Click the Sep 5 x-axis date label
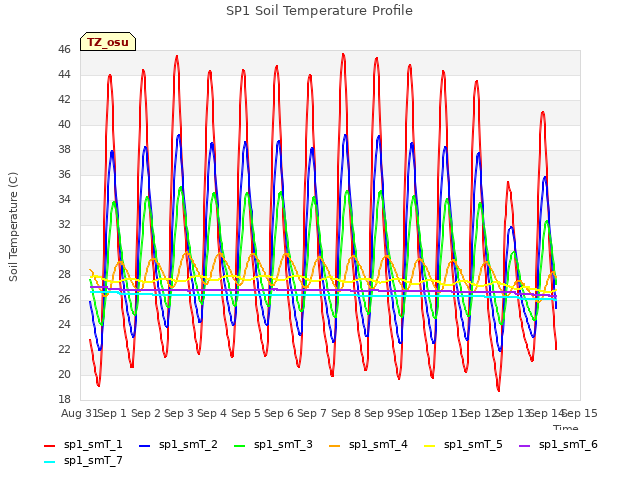 point(246,413)
